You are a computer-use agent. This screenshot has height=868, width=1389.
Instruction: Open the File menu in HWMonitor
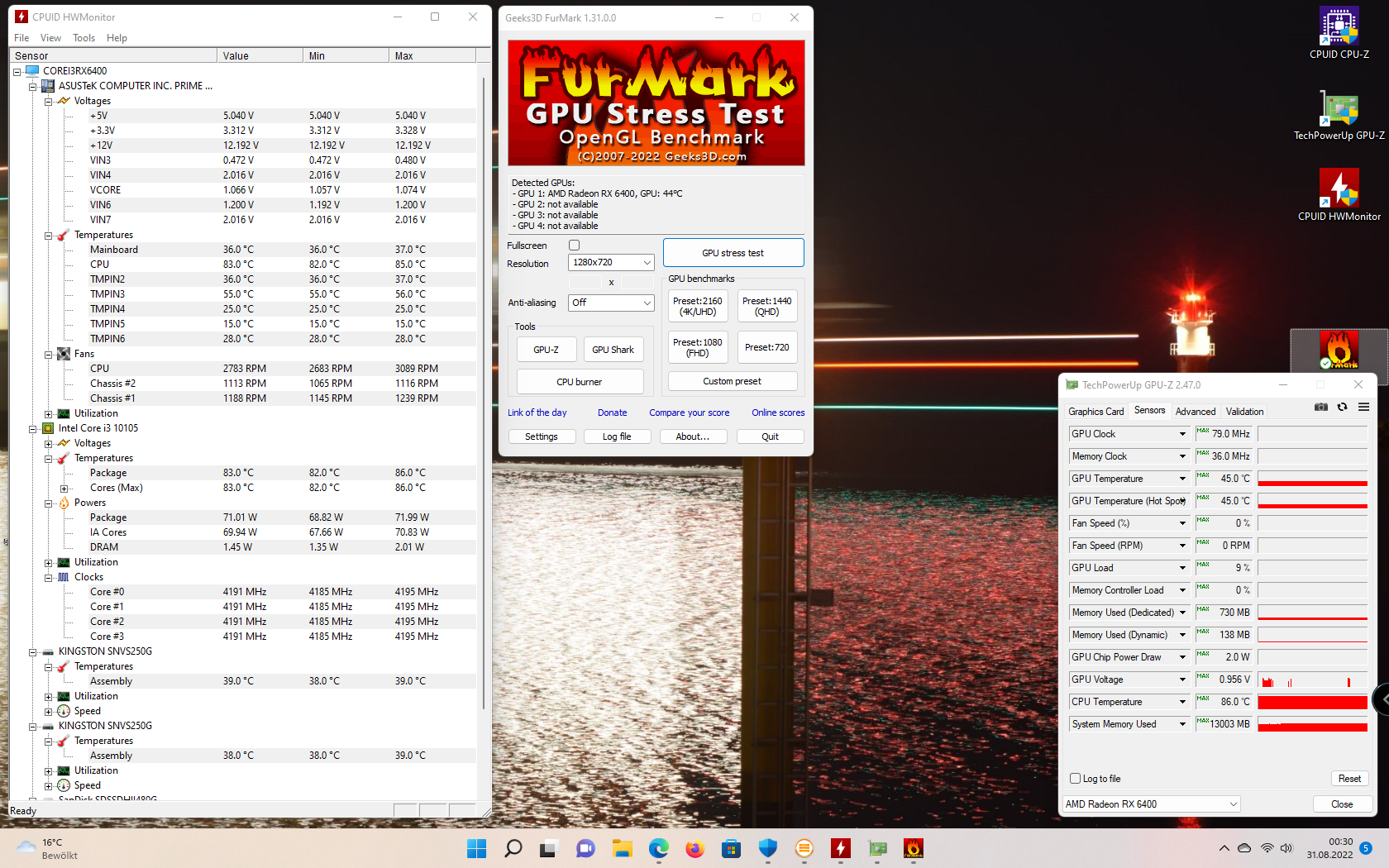21,38
